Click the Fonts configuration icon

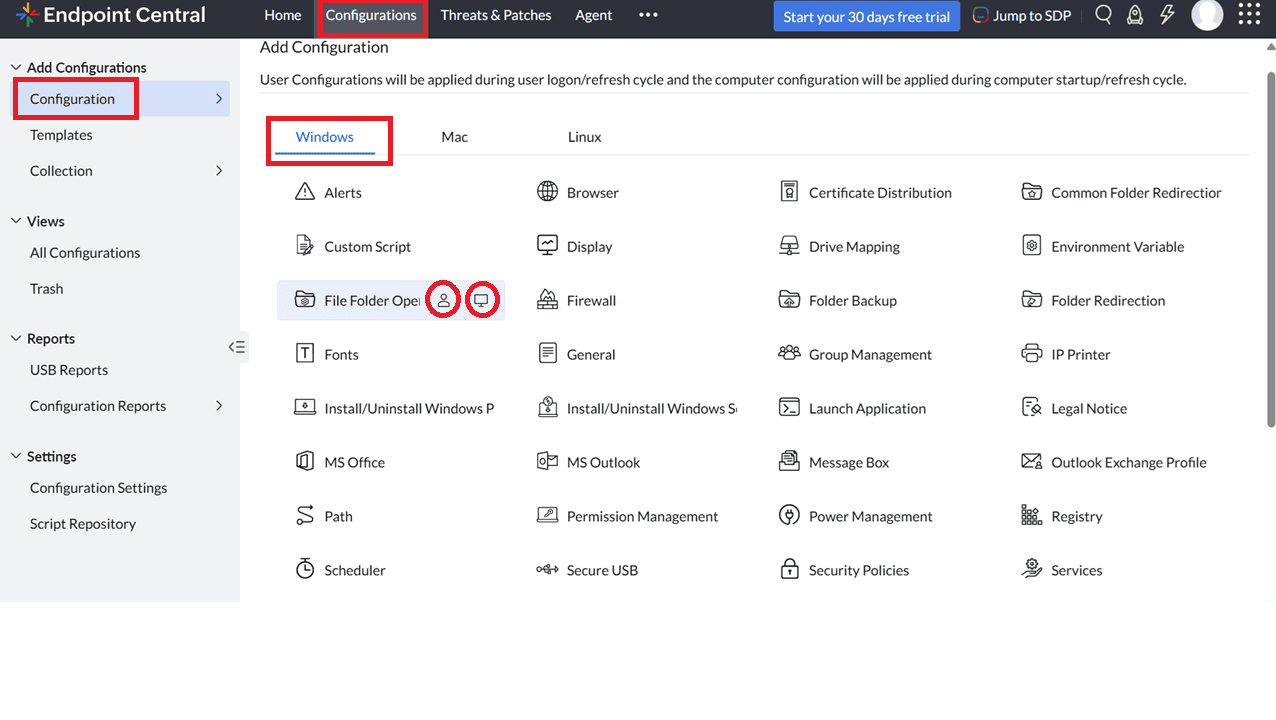click(305, 353)
